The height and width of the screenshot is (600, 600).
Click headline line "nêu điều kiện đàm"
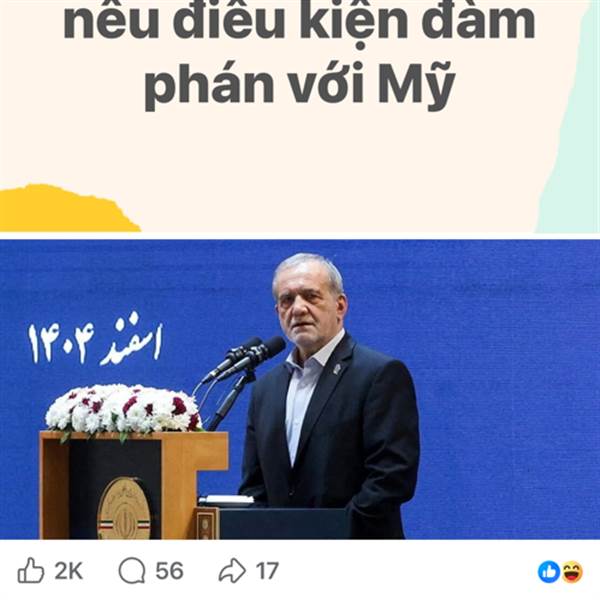299,23
